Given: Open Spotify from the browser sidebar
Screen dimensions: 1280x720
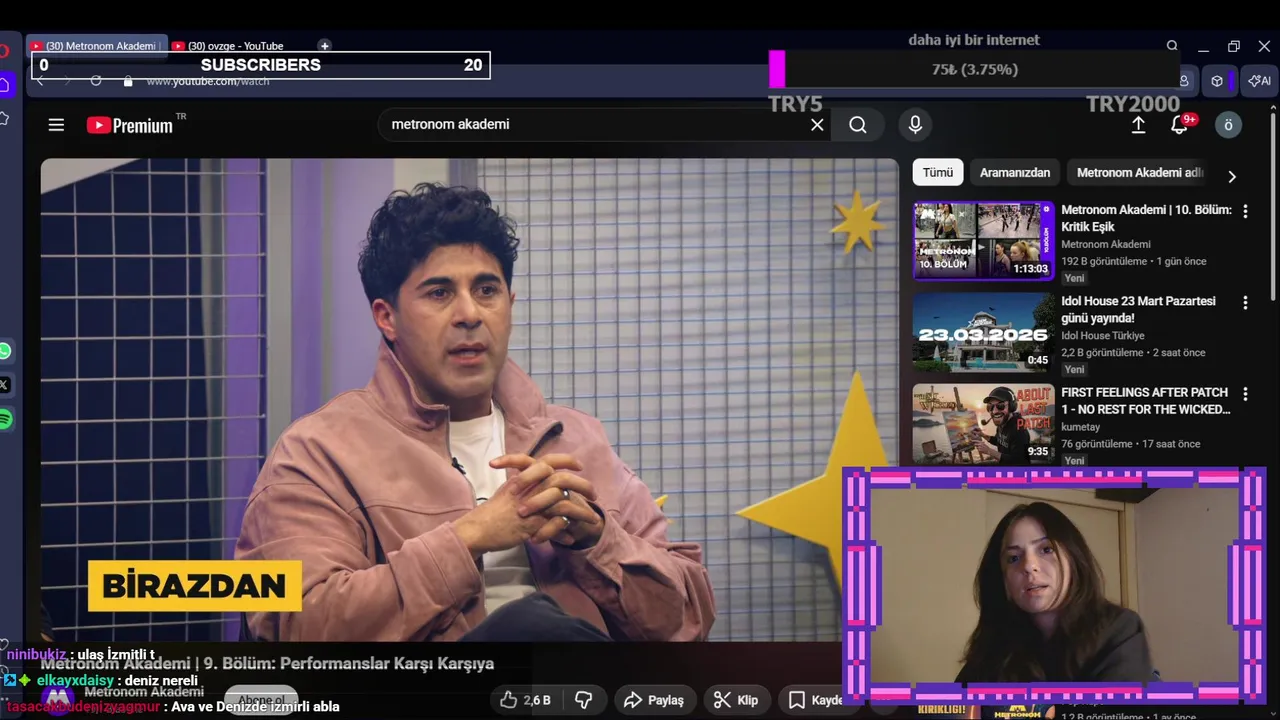Looking at the screenshot, I should (5, 419).
